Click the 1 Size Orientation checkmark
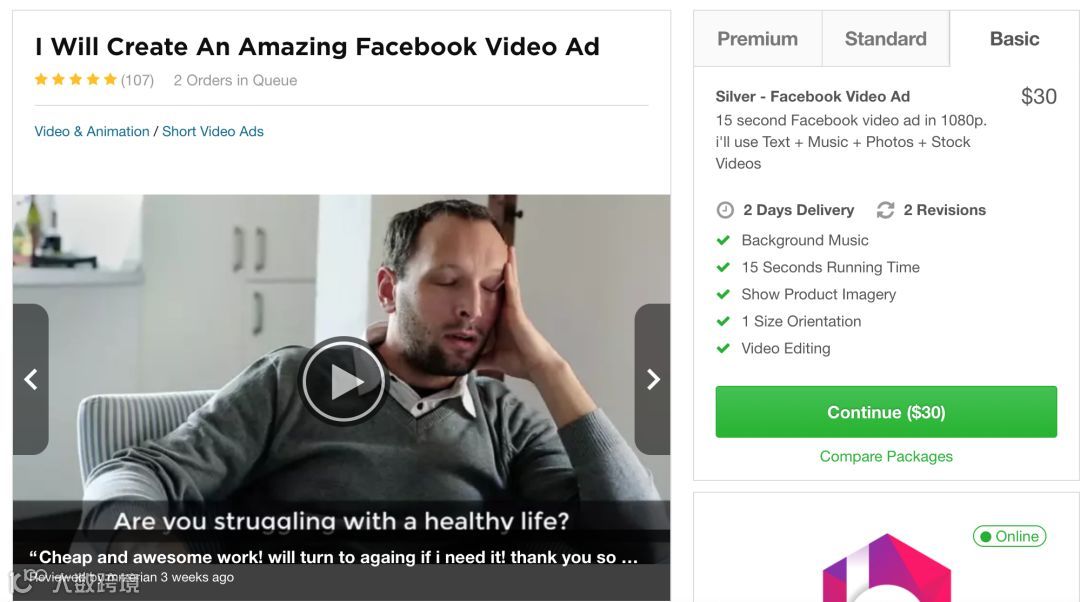 pyautogui.click(x=723, y=321)
